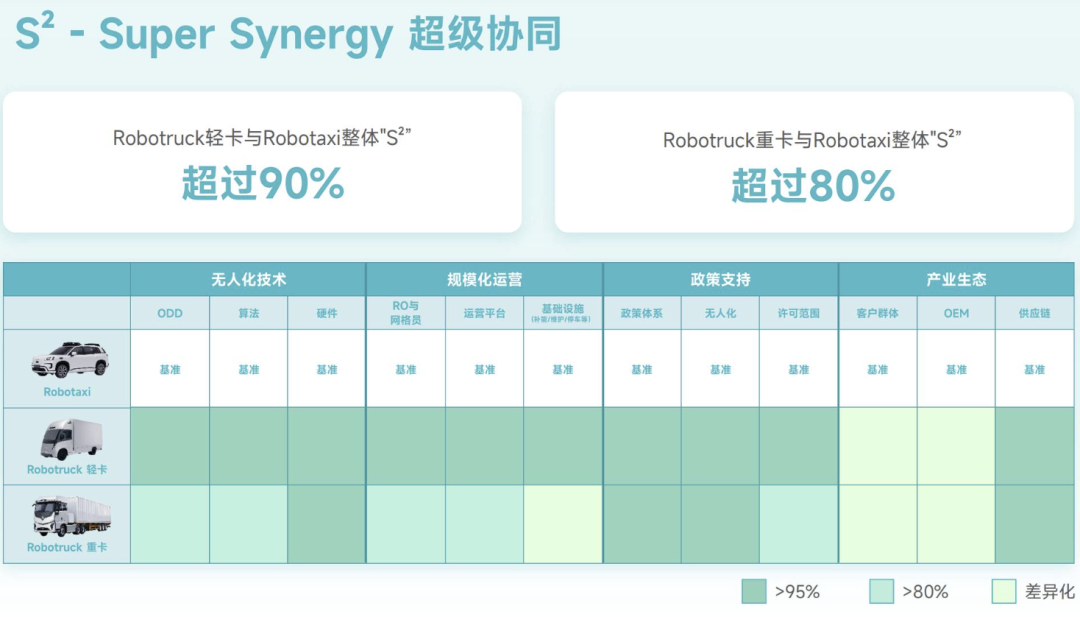Click the Robotaxi car image
This screenshot has height=617, width=1080.
[x=70, y=359]
